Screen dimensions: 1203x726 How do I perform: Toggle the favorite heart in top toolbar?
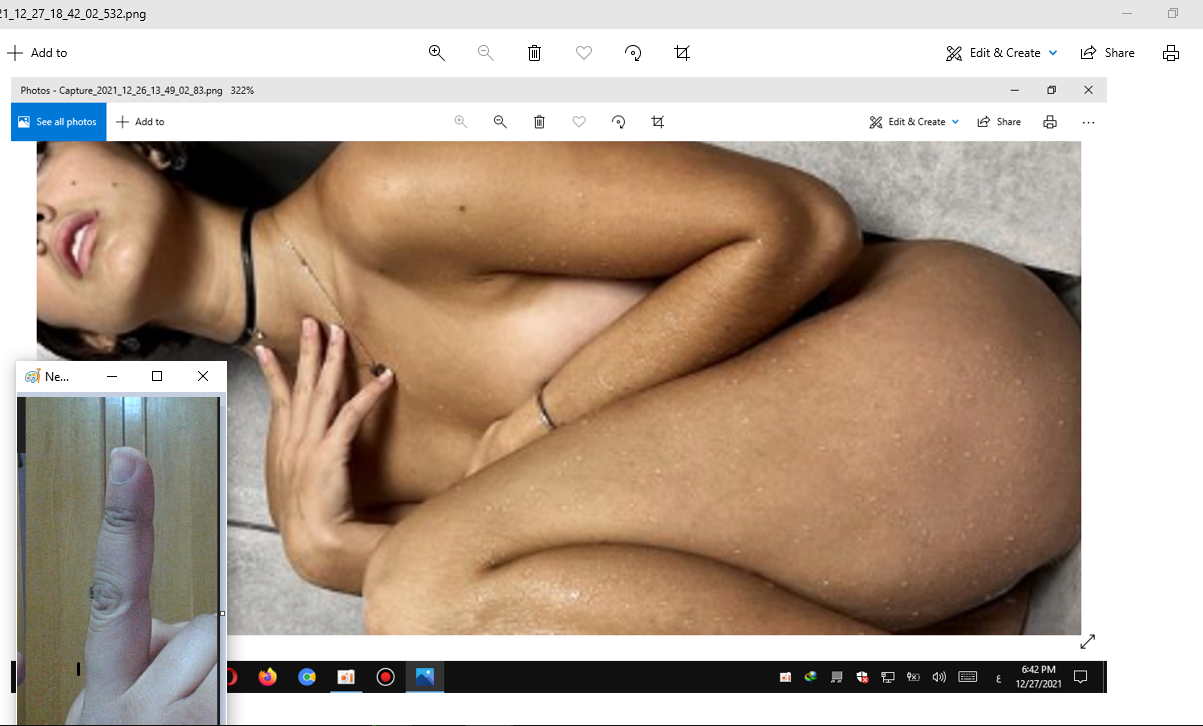[584, 53]
